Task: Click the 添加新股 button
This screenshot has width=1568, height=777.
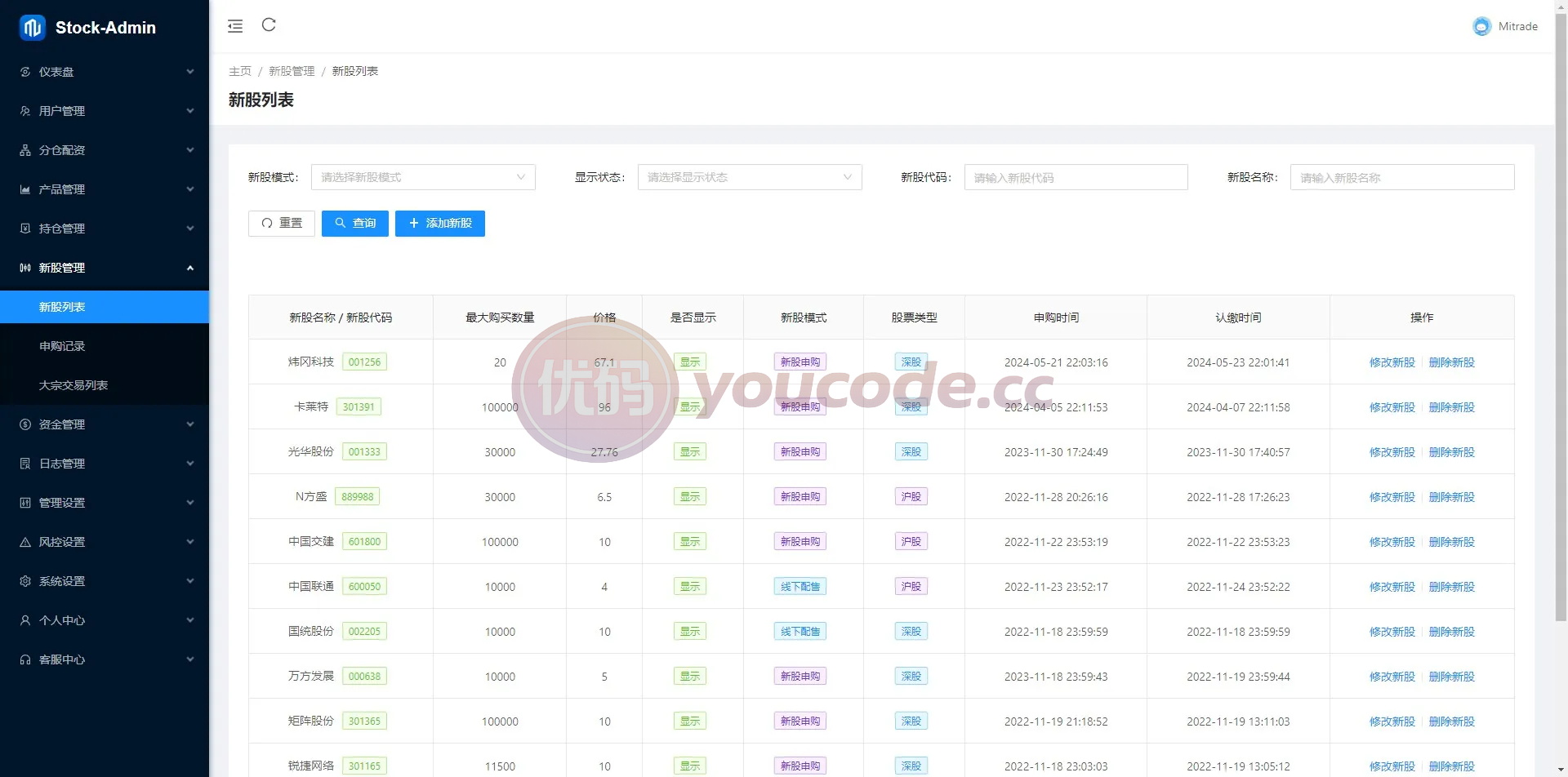Action: 440,224
